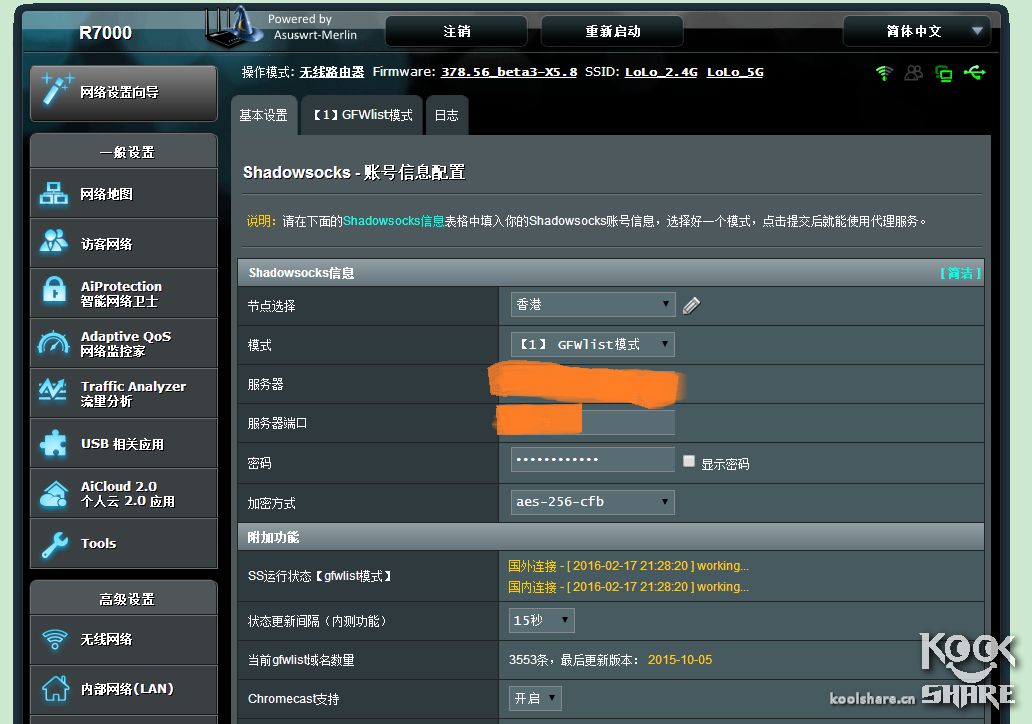Change the 15秒 status update interval dropdown

pos(540,620)
